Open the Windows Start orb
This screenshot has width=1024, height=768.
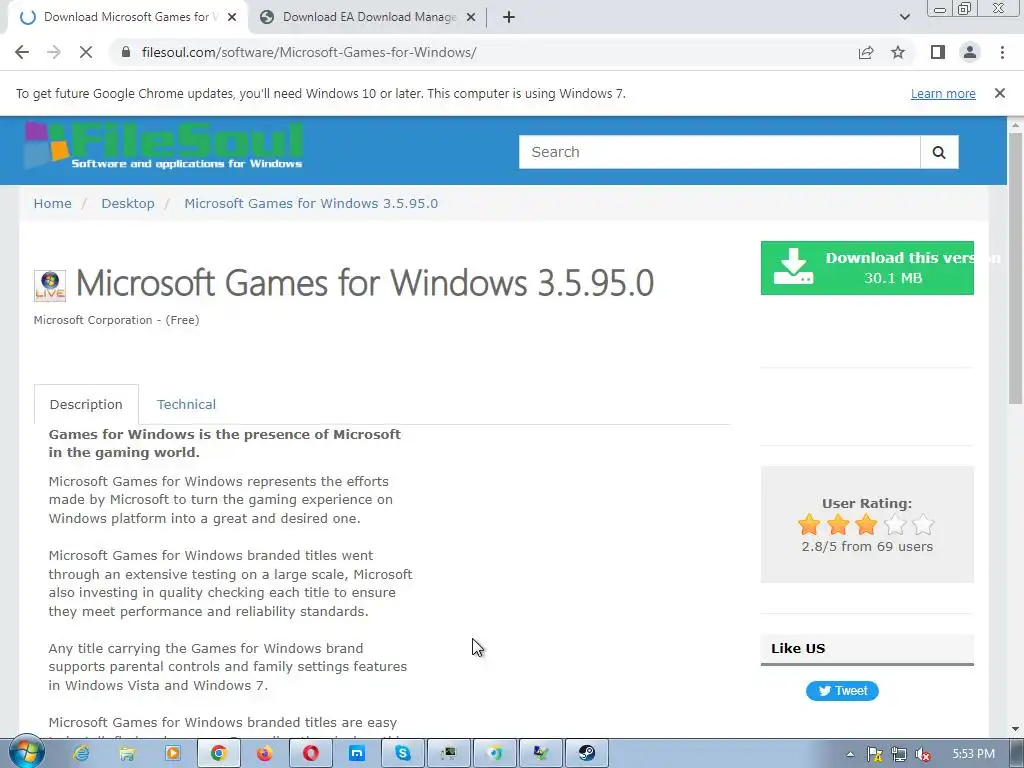tap(26, 753)
